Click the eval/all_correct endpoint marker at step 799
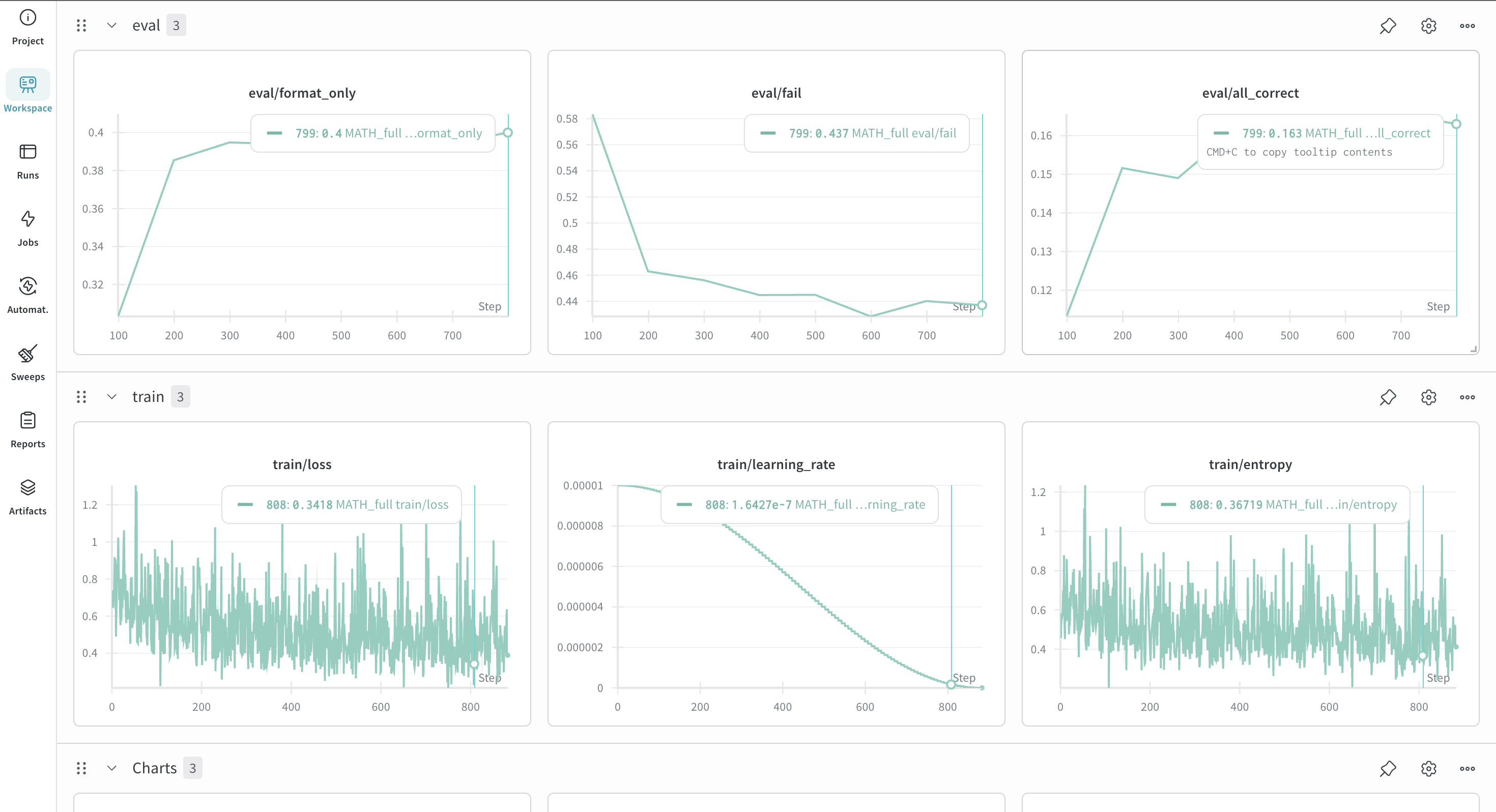This screenshot has height=812, width=1496. 1456,124
